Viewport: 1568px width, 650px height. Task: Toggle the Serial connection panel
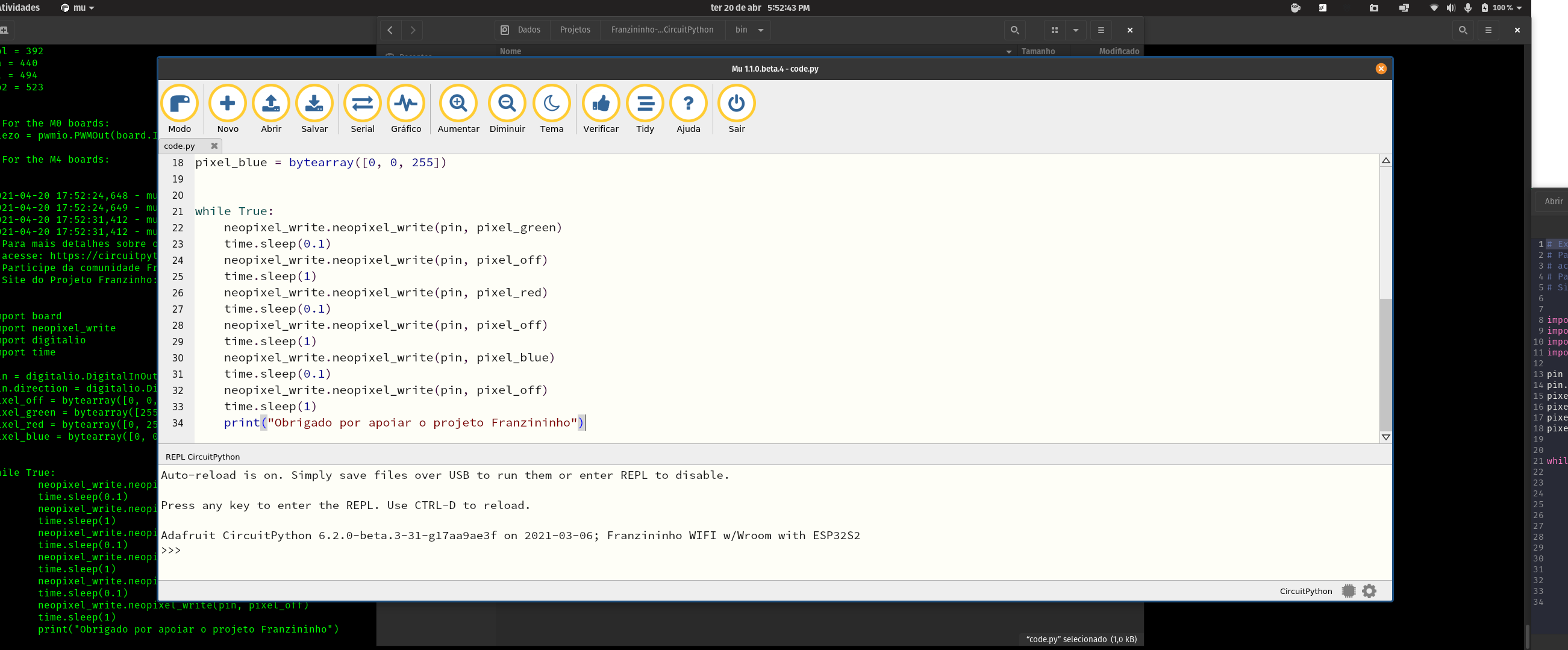[362, 109]
